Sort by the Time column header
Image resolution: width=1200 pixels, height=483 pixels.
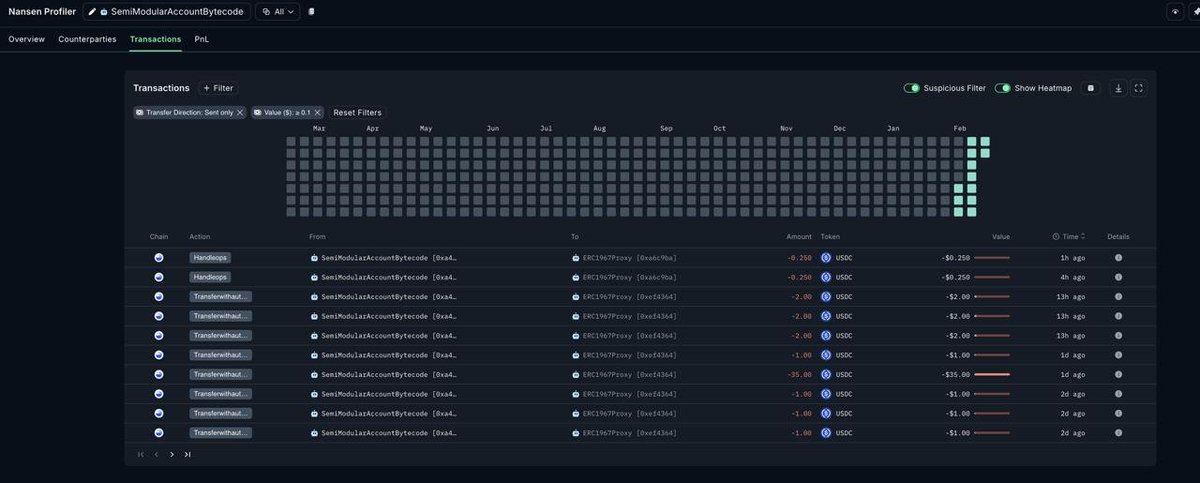[1070, 237]
